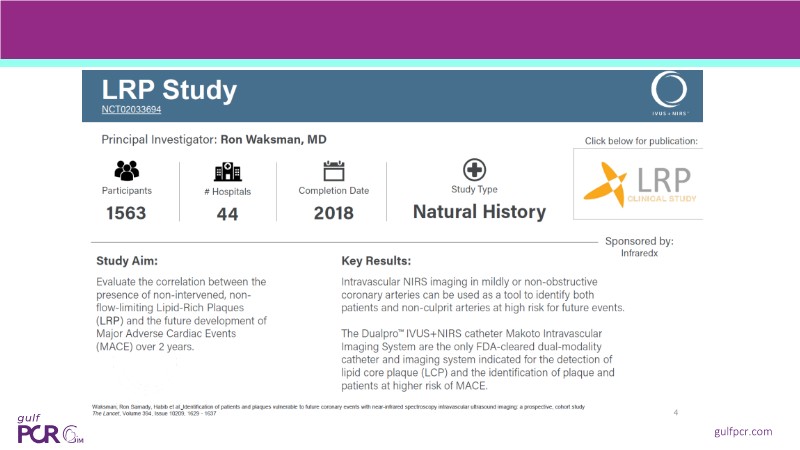The width and height of the screenshot is (800, 450).
Task: Click the Completion Date calendar icon
Action: coord(333,170)
